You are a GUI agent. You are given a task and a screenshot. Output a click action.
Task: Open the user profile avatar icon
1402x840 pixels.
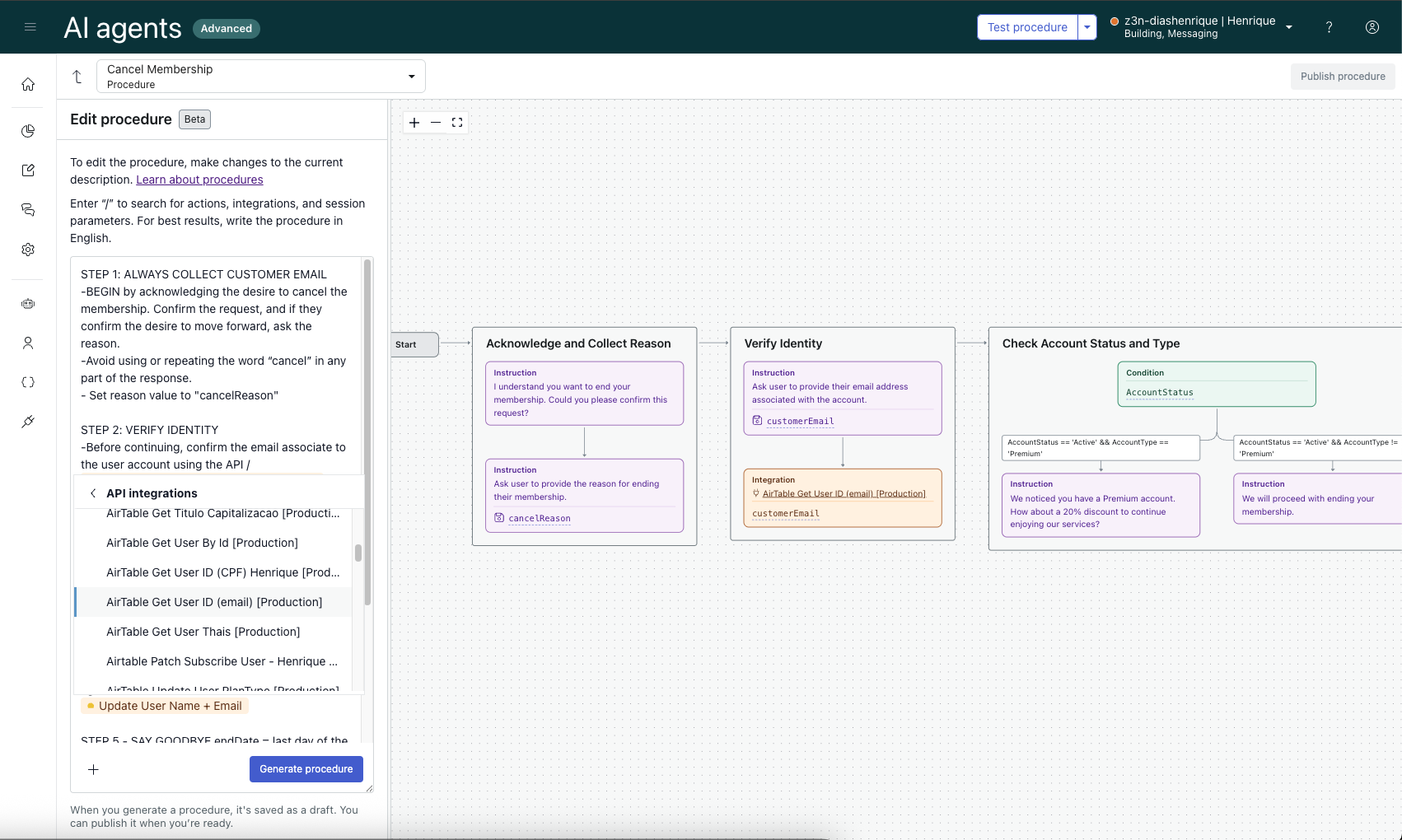click(x=1372, y=27)
